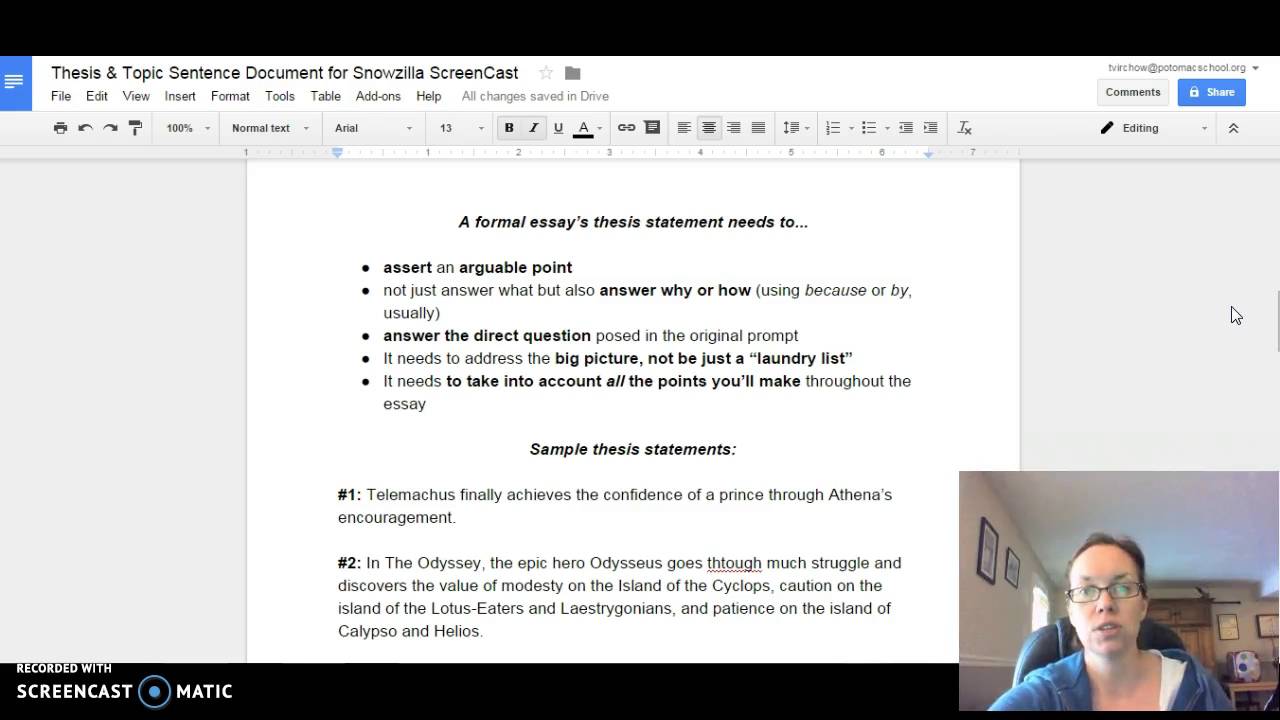Screen dimensions: 1280x720
Task: Open line spacing options
Action: pyautogui.click(x=796, y=128)
